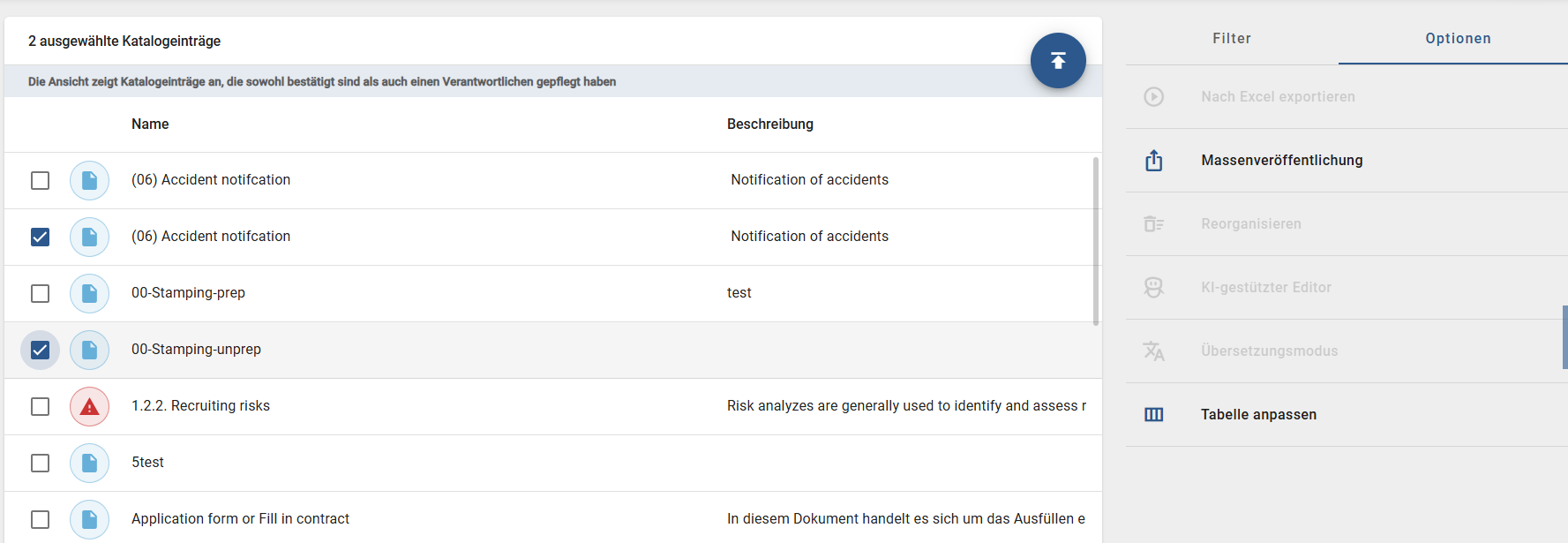
Task: Click the Nach Excel exportieren play icon
Action: tap(1153, 97)
